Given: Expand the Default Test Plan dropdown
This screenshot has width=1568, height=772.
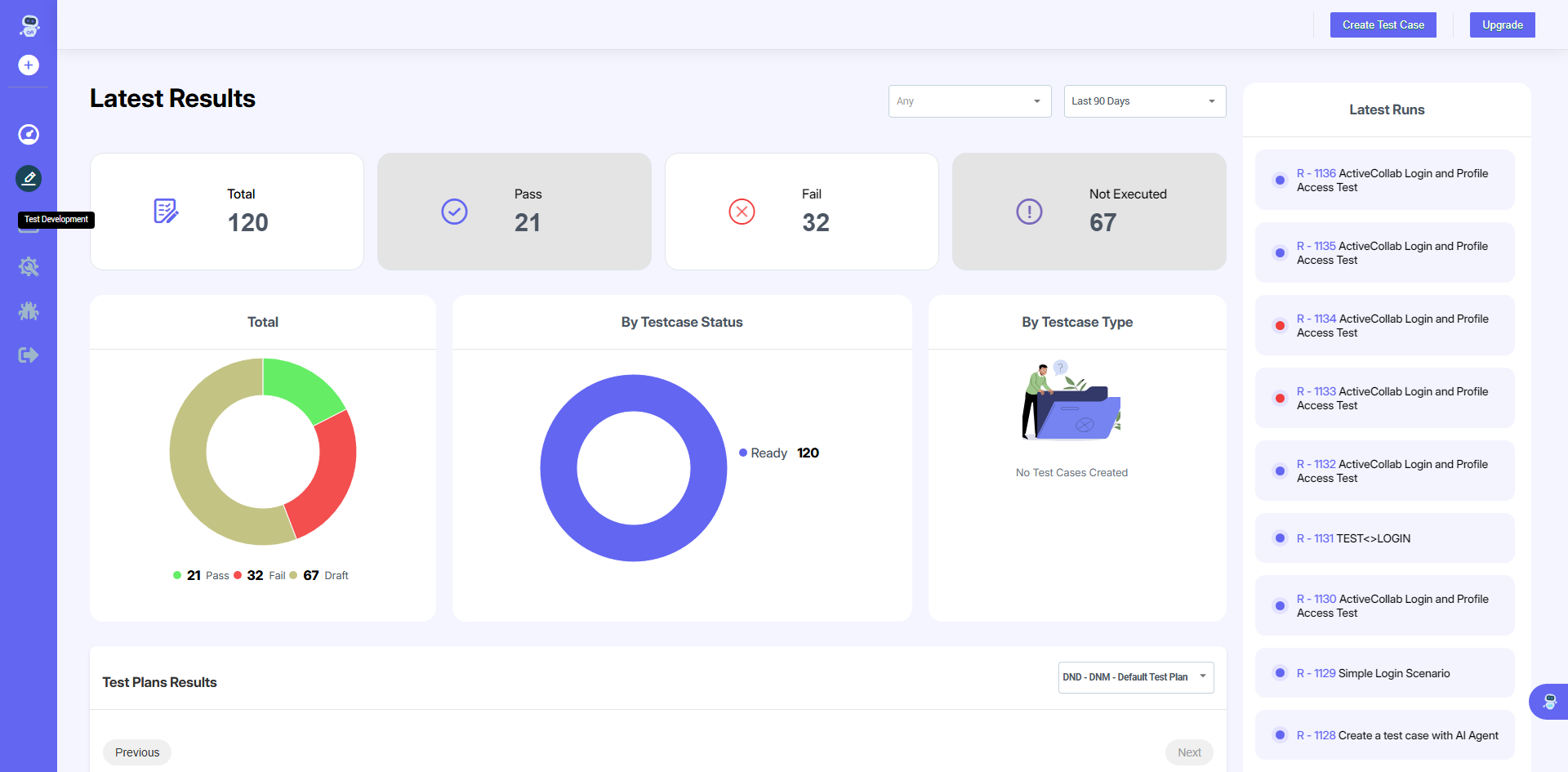Looking at the screenshot, I should point(1135,677).
